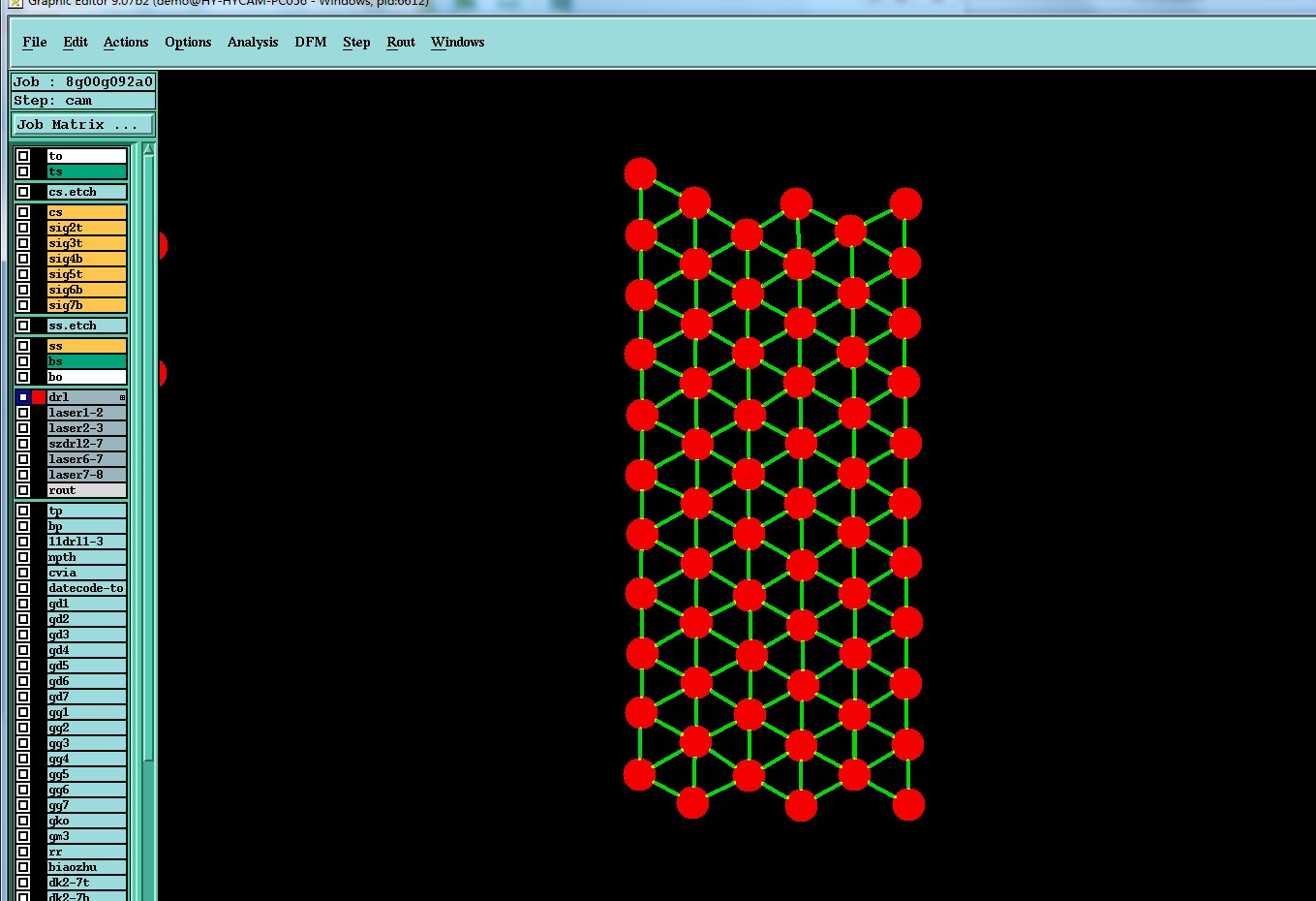Select the tp layer name
Image resolution: width=1316 pixels, height=901 pixels.
[x=87, y=511]
